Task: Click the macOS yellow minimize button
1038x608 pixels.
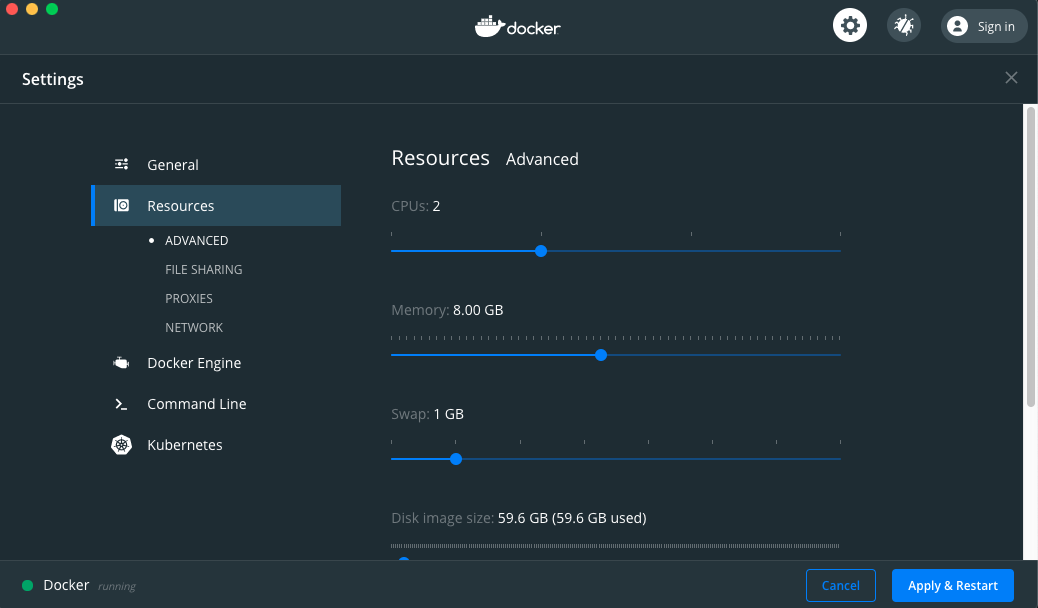Action: [32, 9]
